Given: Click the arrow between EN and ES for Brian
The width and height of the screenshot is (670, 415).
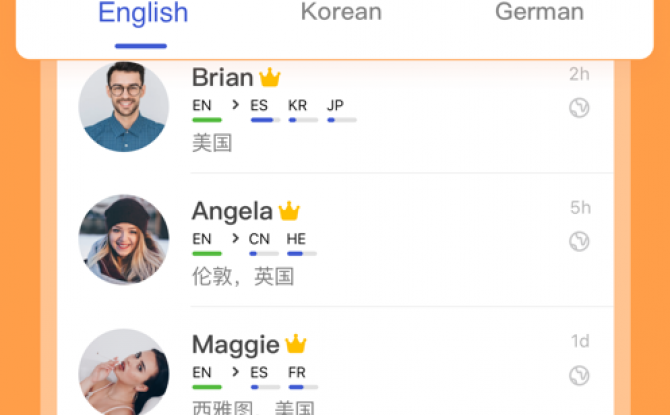Looking at the screenshot, I should [235, 105].
